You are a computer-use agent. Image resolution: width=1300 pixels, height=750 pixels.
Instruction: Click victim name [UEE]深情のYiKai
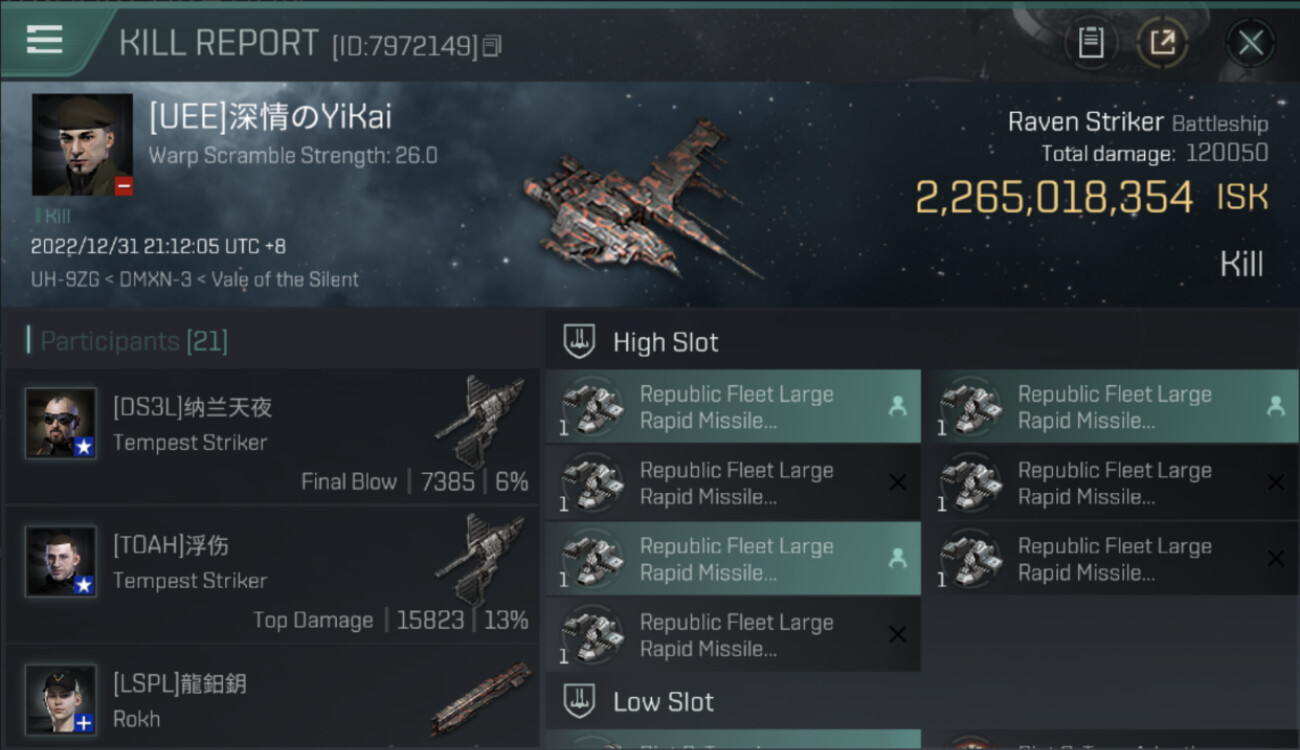coord(270,117)
